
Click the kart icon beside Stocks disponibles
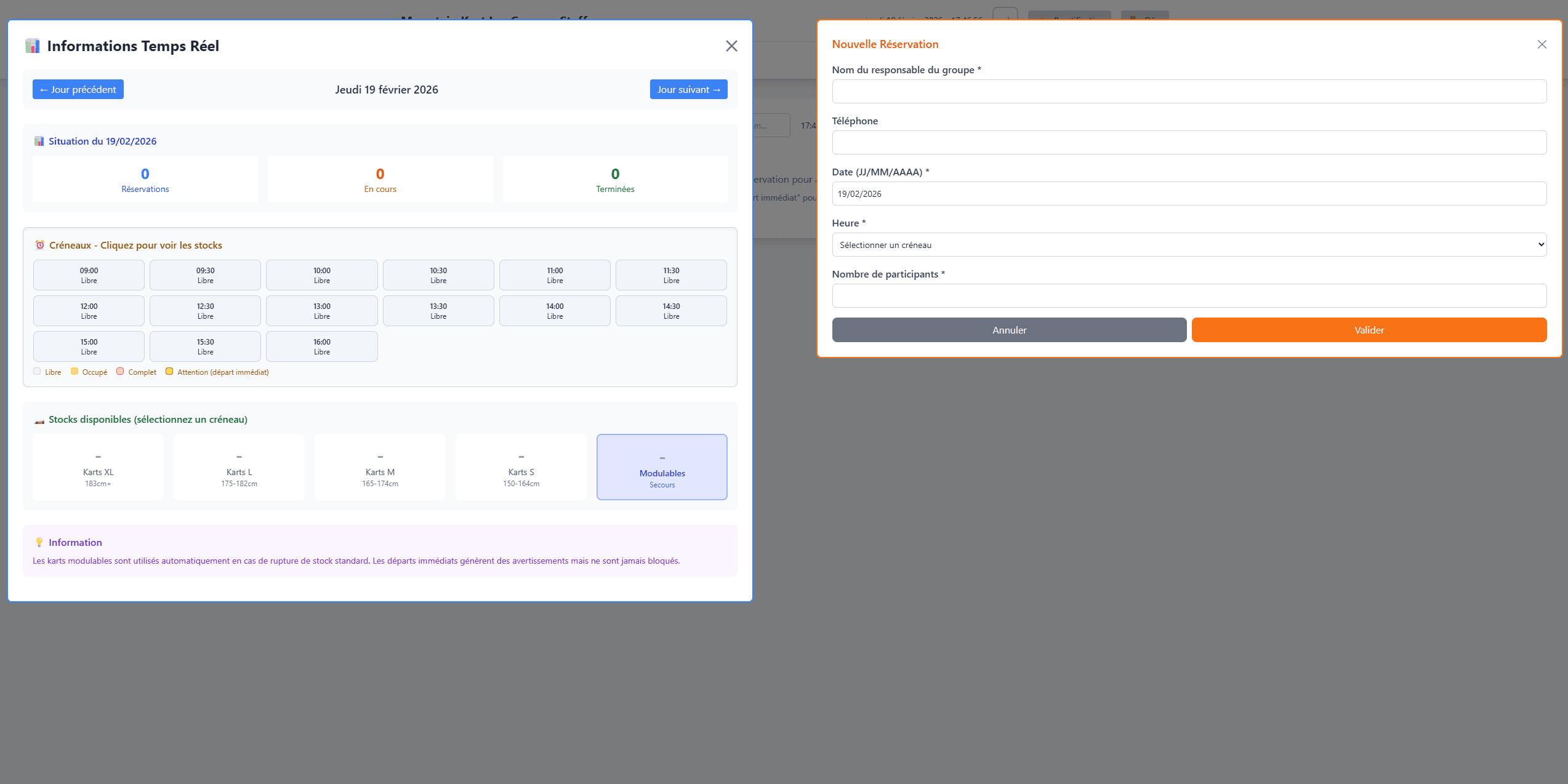[39, 422]
